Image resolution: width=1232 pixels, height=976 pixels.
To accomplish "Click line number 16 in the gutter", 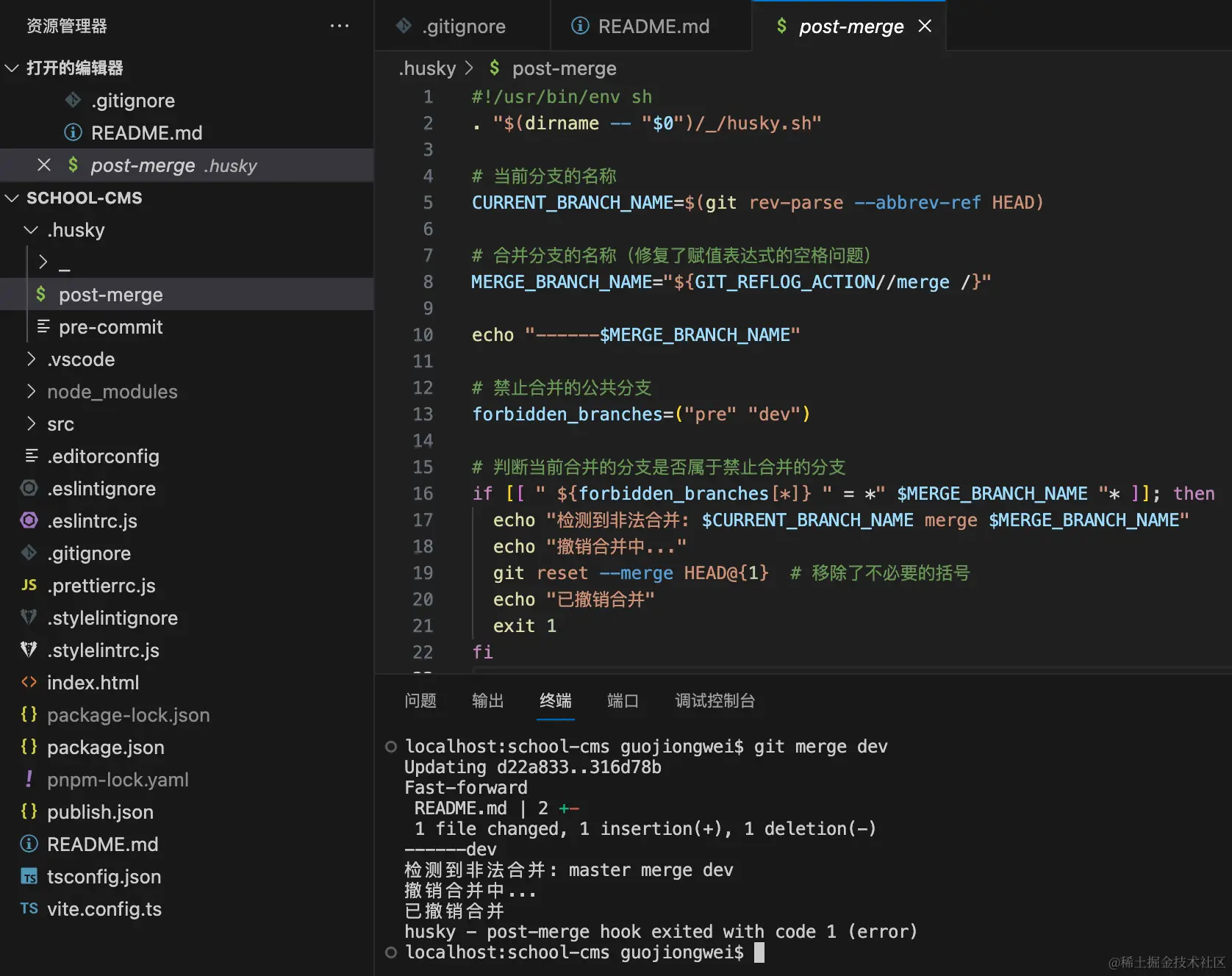I will (423, 493).
